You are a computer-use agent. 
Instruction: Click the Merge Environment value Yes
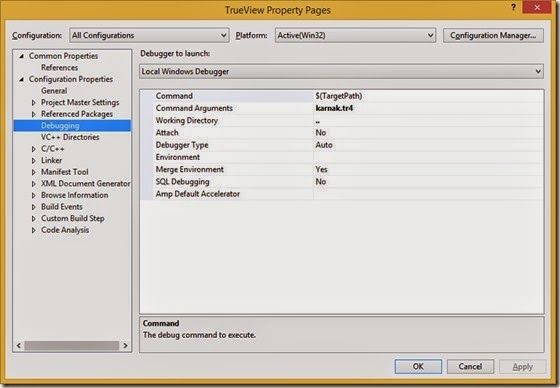(321, 169)
